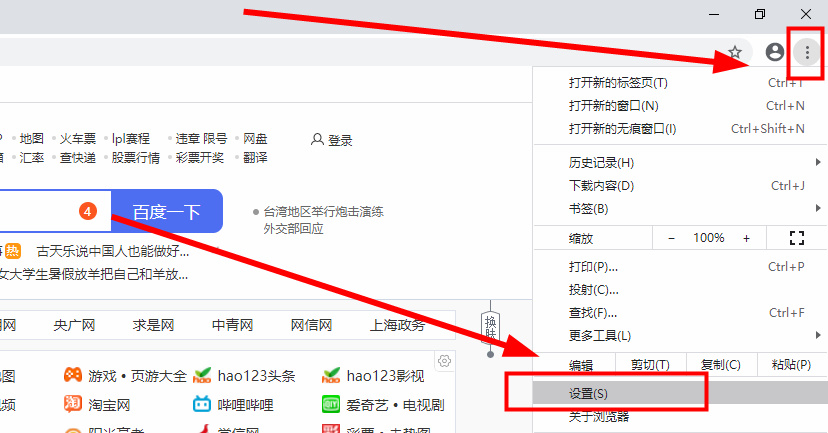Open the 违章 link
Screen dimensions: 828x433
(x=187, y=139)
